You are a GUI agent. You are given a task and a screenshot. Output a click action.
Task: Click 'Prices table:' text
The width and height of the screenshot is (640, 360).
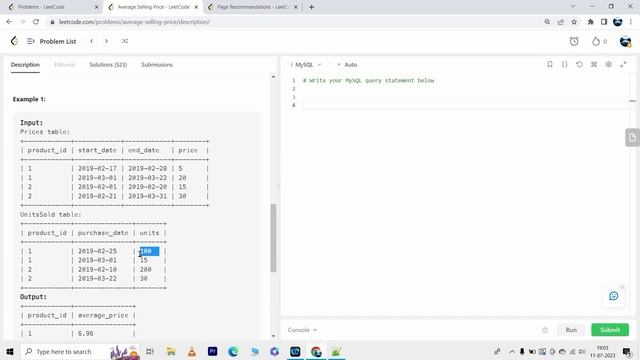45,132
